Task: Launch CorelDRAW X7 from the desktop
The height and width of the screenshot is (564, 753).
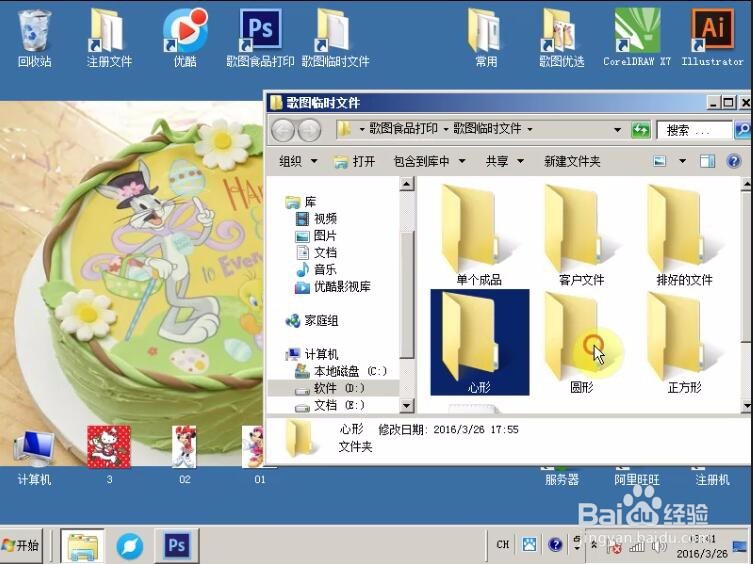Action: point(637,38)
